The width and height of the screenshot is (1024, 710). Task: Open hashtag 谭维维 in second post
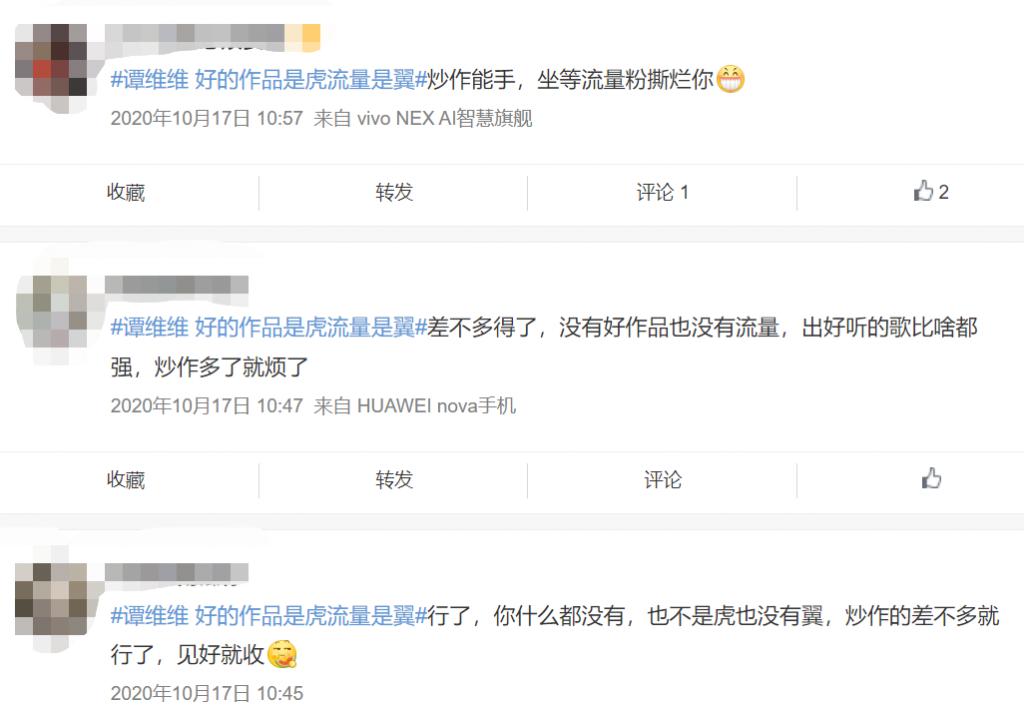268,327
